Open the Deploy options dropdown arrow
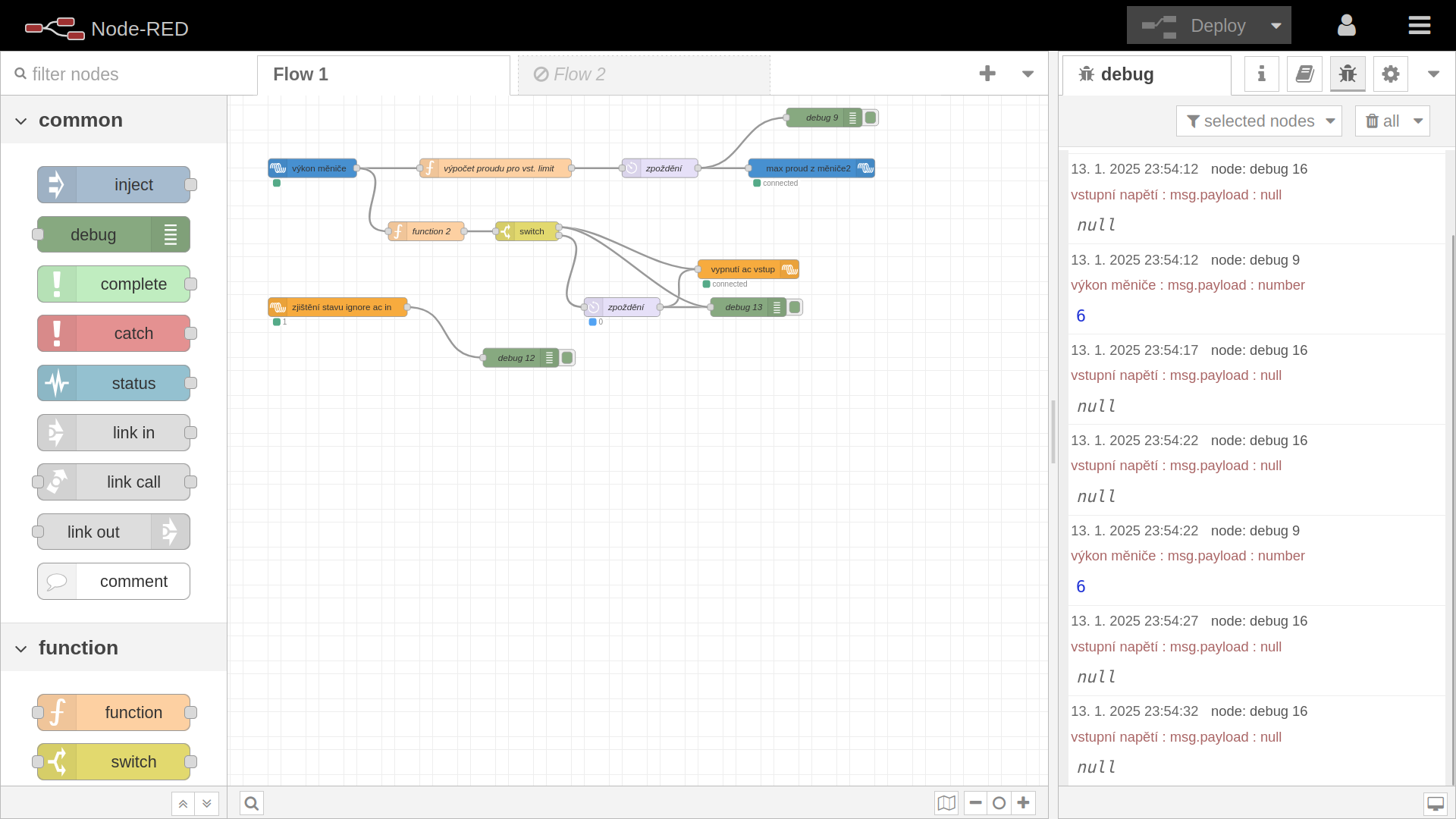This screenshot has height=819, width=1456. point(1276,26)
